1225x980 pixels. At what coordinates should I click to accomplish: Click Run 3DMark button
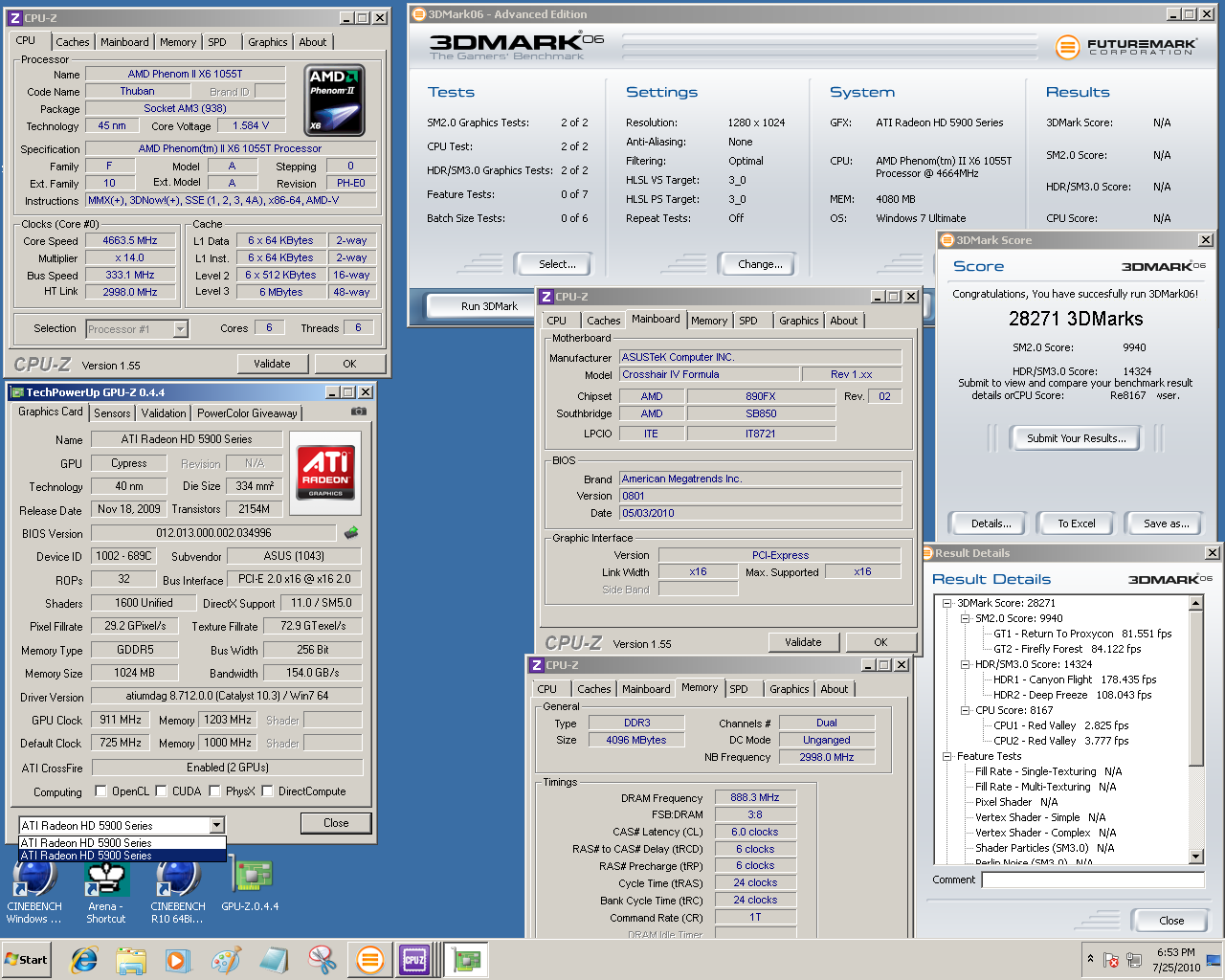489,306
